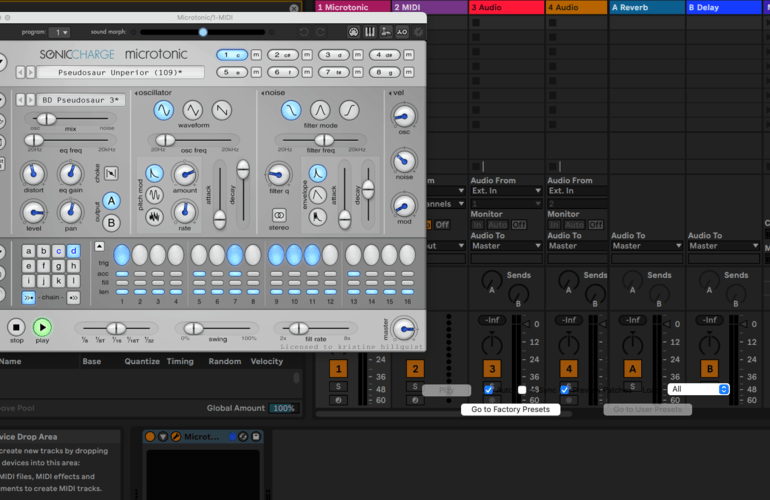Click Global Amount 100% field
Image resolution: width=770 pixels, height=500 pixels.
click(x=284, y=408)
